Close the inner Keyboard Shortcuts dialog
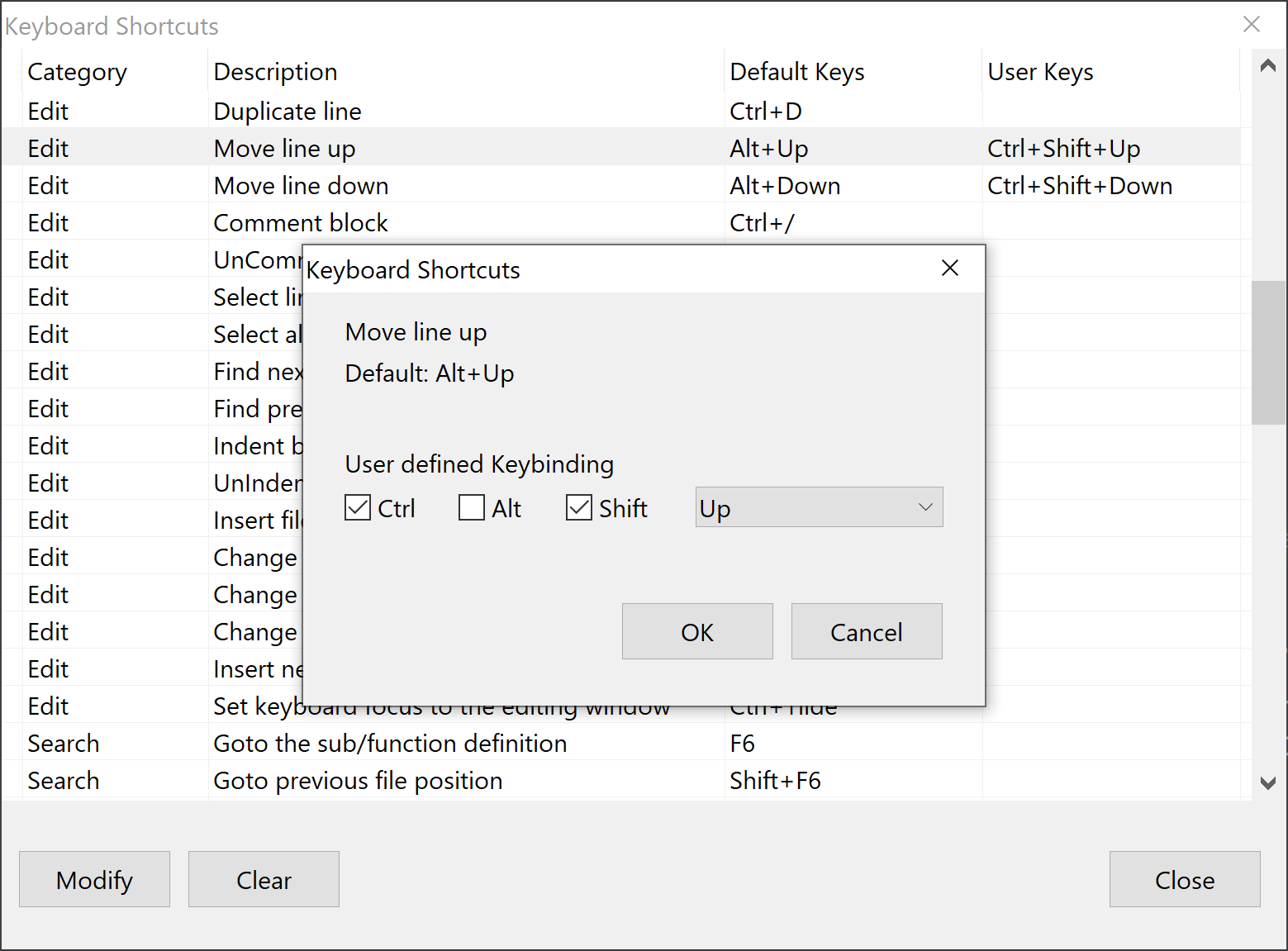This screenshot has width=1288, height=951. pyautogui.click(x=950, y=269)
